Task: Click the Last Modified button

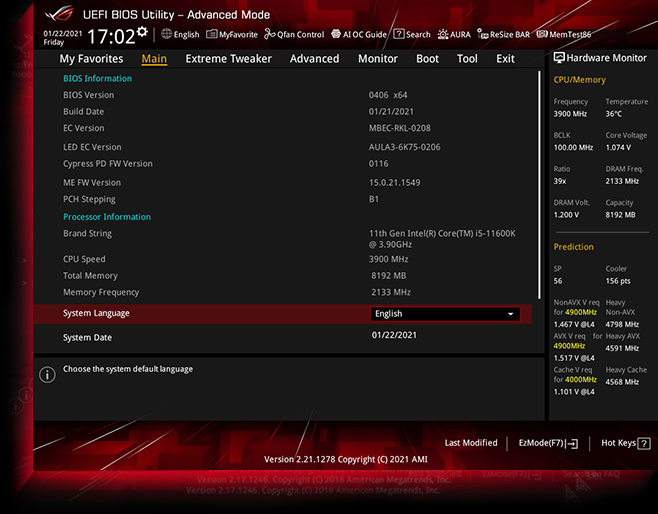Action: (471, 443)
